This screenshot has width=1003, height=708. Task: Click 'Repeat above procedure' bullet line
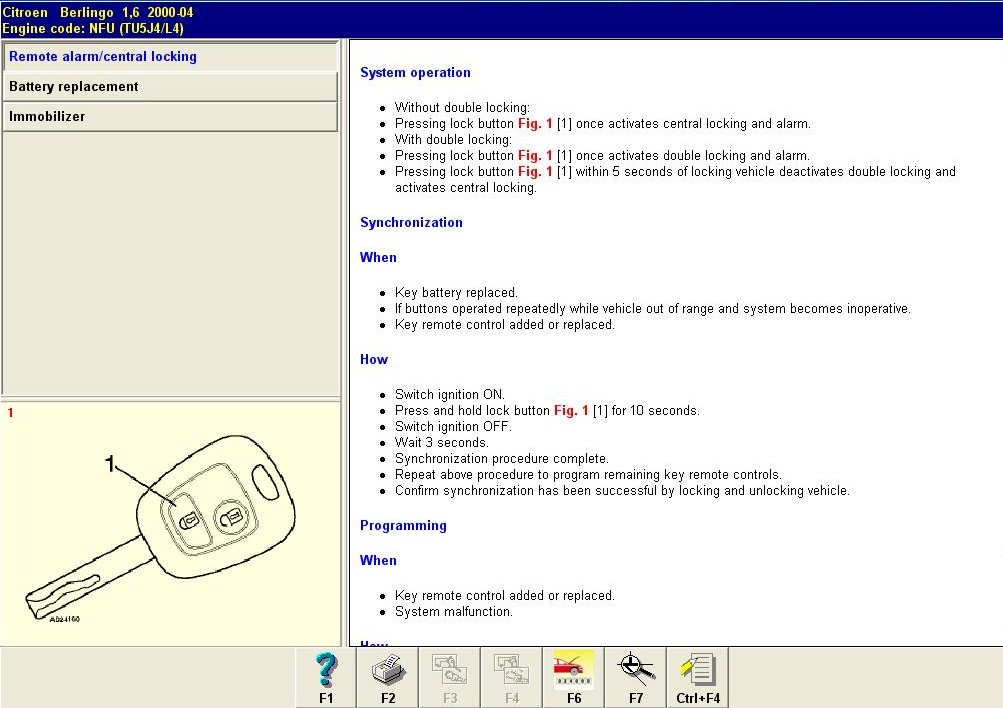click(x=588, y=475)
